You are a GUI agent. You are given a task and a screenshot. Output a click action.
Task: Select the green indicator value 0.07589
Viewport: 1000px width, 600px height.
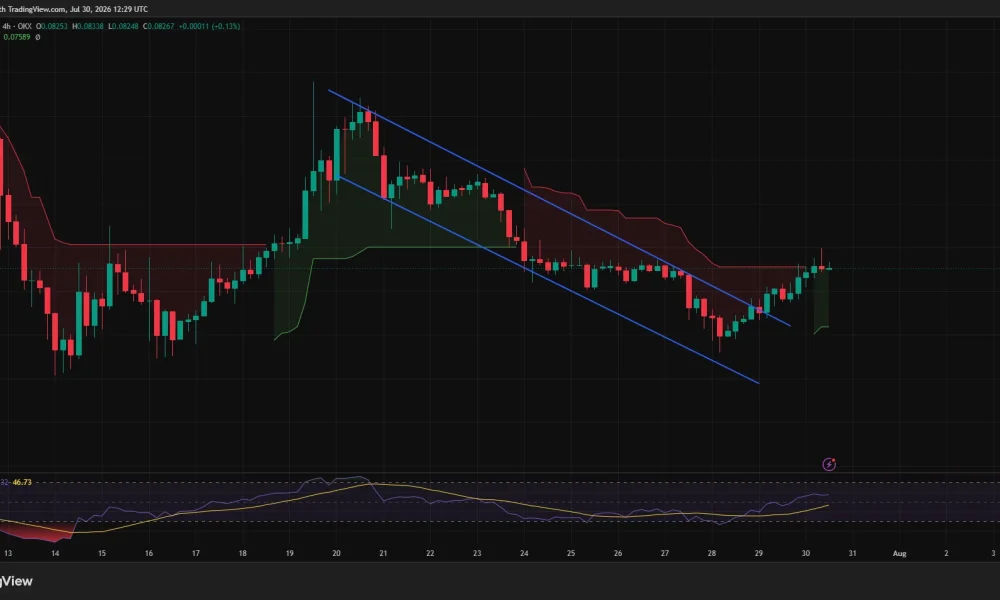point(17,38)
